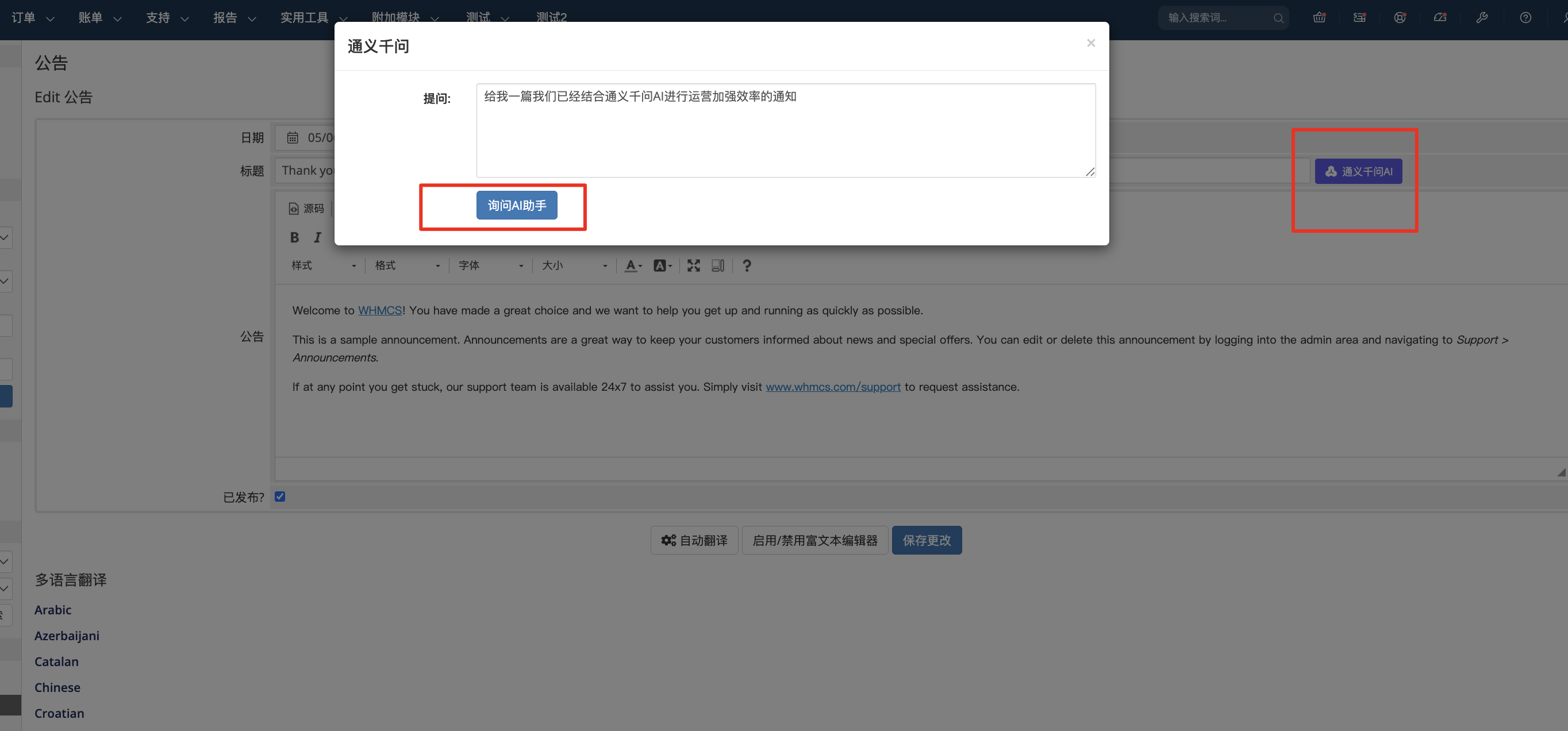Click the wrench configuration icon
1568x731 pixels.
pos(1482,18)
